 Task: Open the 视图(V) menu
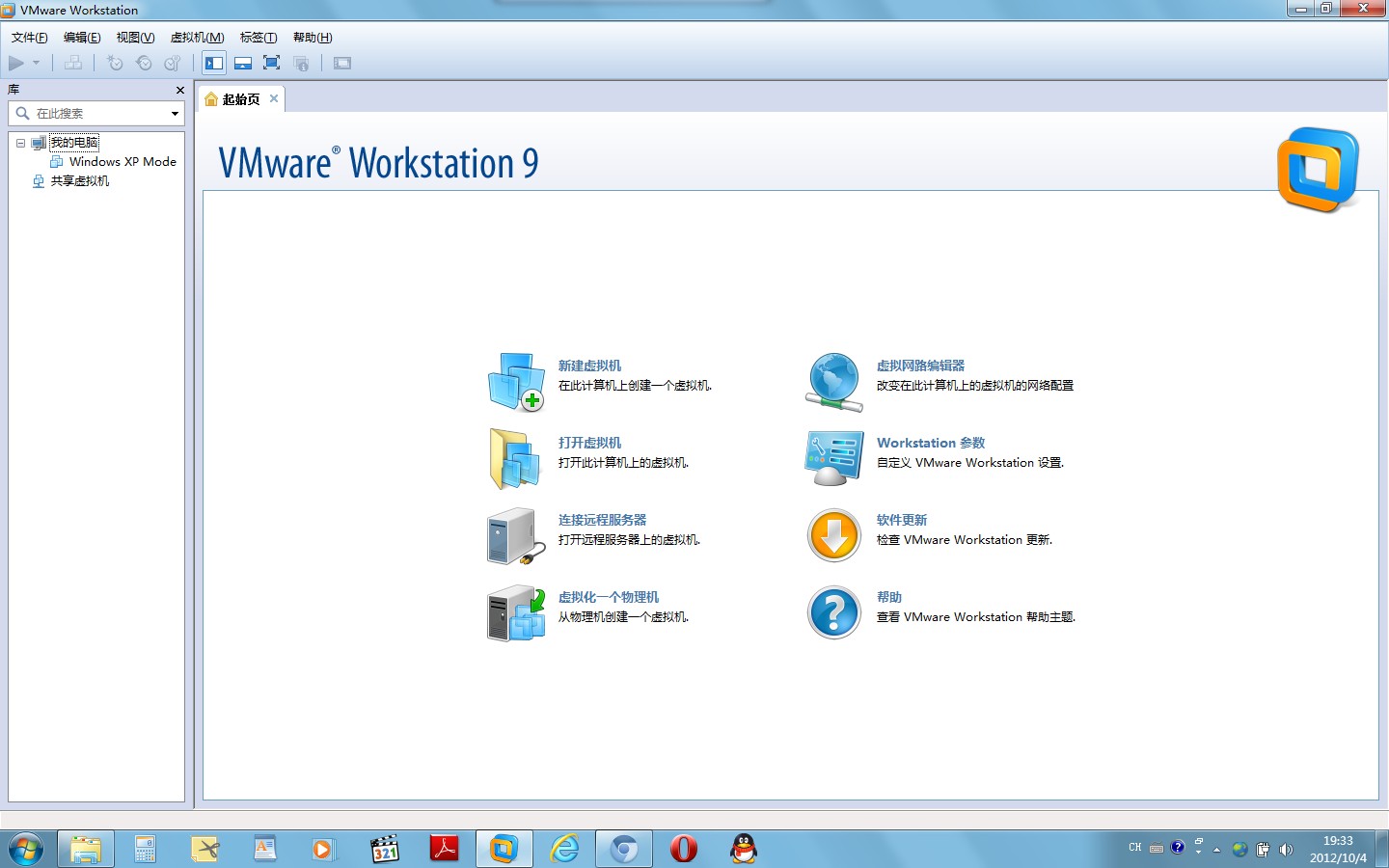pyautogui.click(x=135, y=38)
